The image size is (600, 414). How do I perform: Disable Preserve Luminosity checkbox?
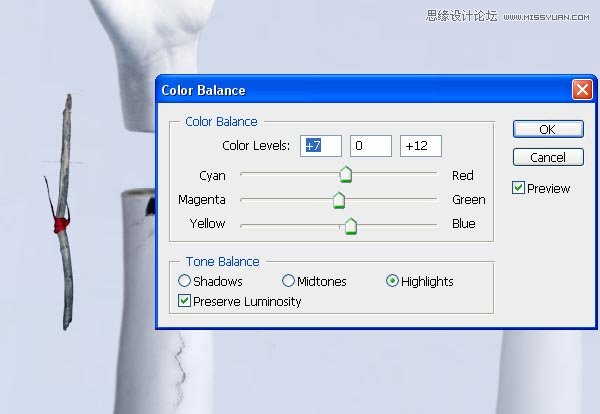tap(184, 301)
